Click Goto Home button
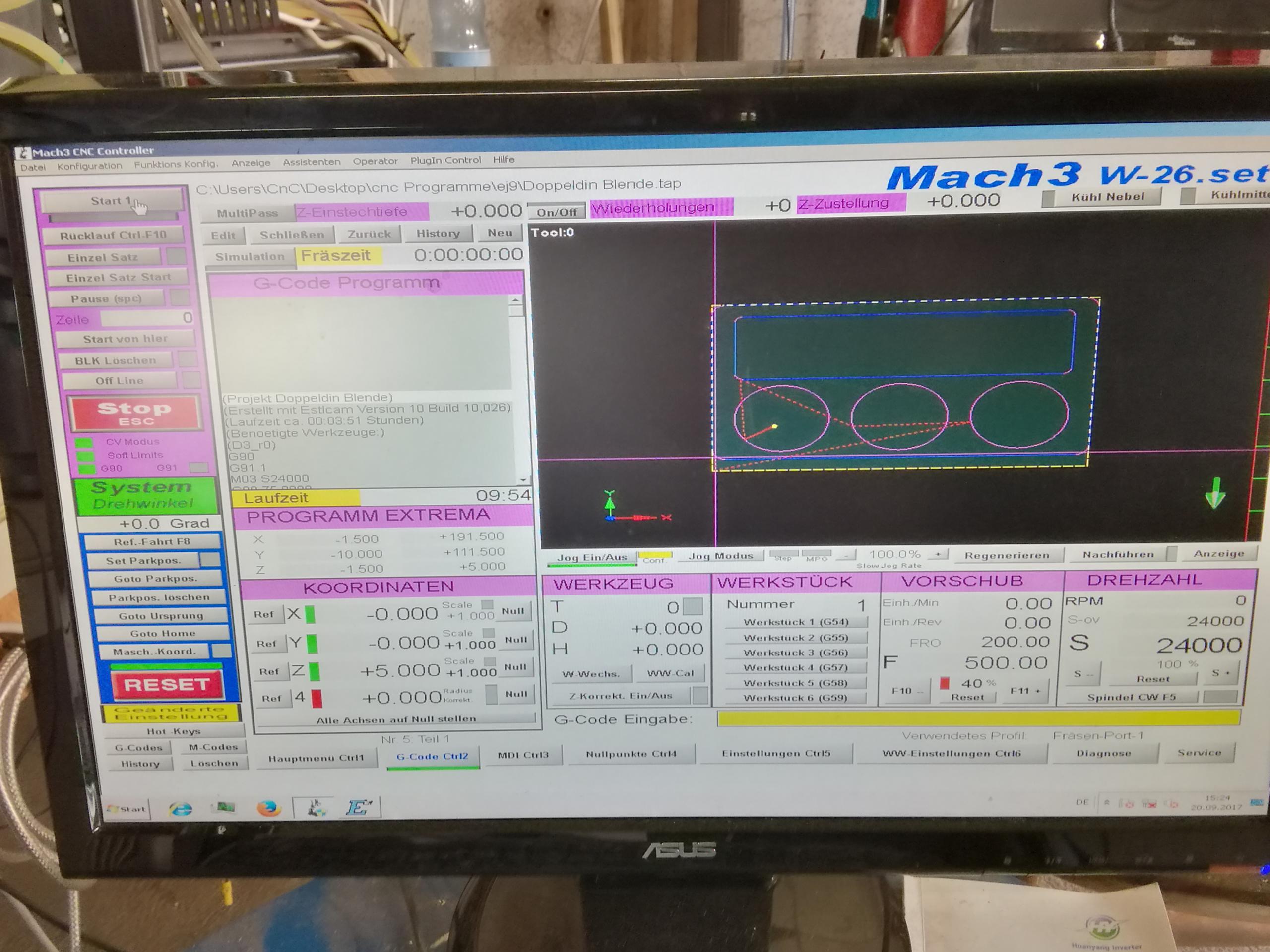1270x952 pixels. [163, 634]
